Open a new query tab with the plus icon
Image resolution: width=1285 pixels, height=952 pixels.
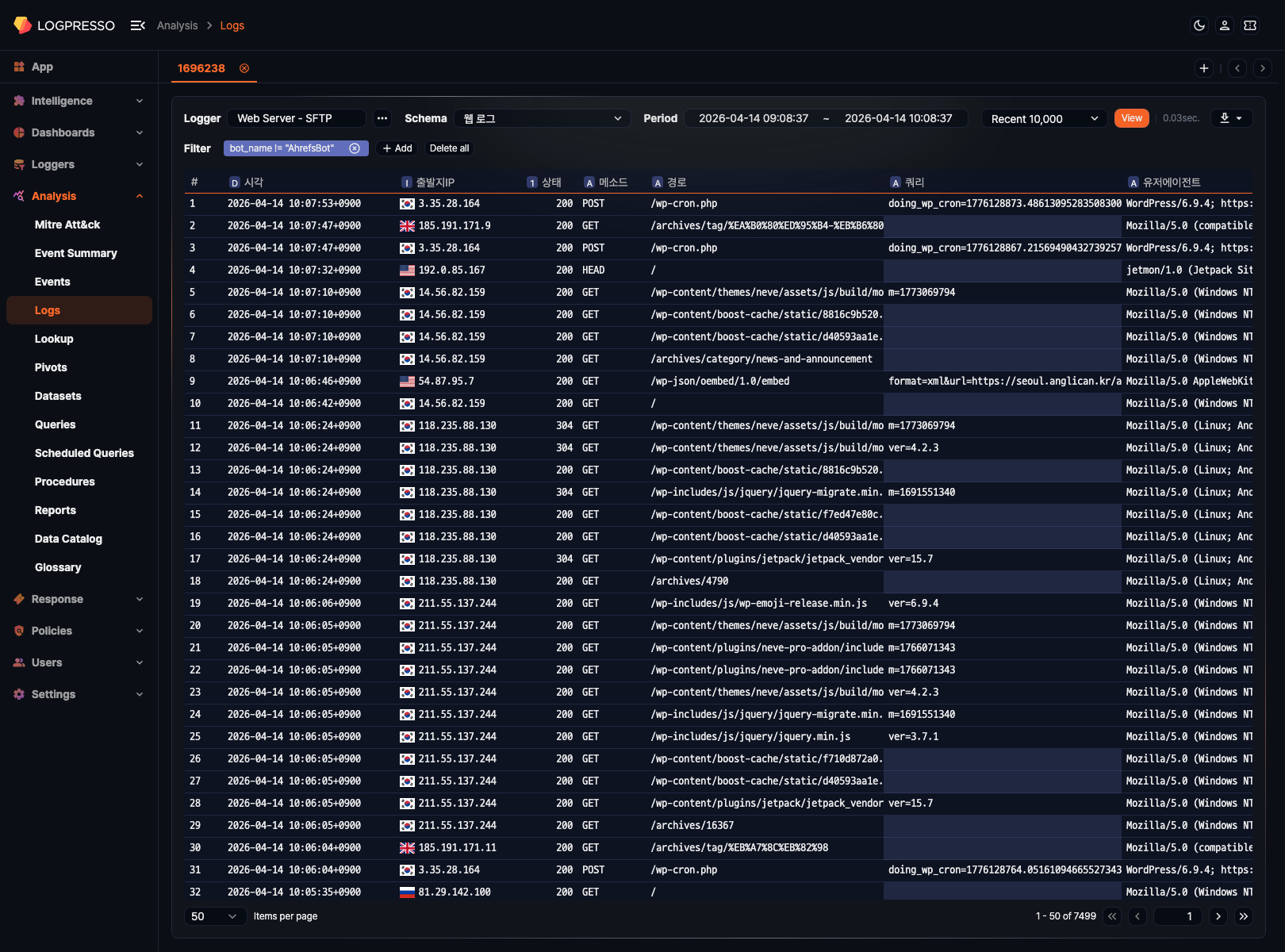point(1203,68)
